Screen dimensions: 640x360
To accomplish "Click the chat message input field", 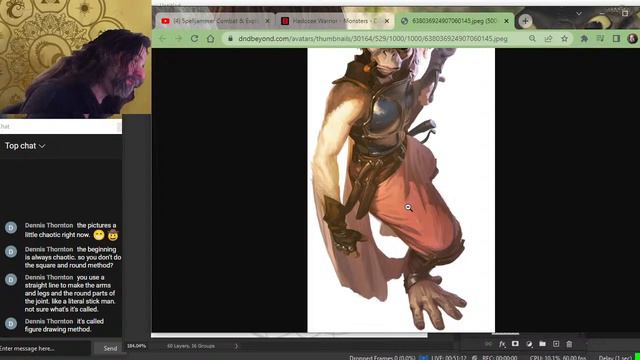I will point(44,348).
